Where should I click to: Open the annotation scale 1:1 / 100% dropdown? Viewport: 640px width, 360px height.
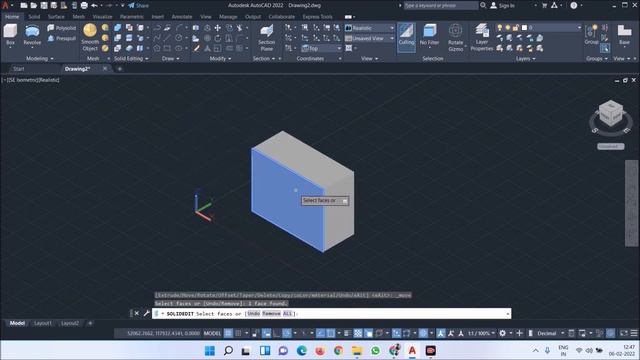pos(482,333)
